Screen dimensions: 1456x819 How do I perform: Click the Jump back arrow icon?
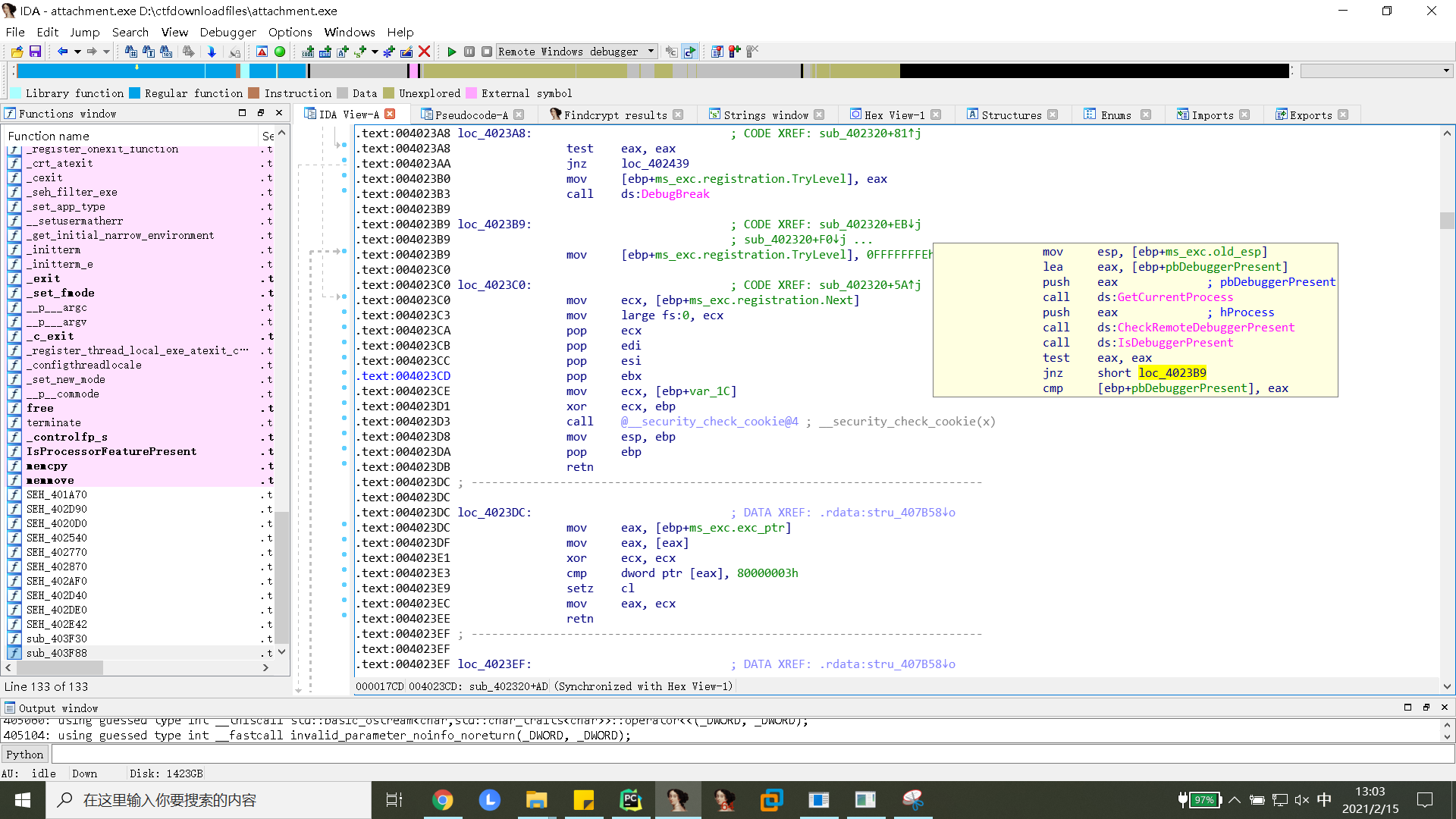pyautogui.click(x=62, y=52)
